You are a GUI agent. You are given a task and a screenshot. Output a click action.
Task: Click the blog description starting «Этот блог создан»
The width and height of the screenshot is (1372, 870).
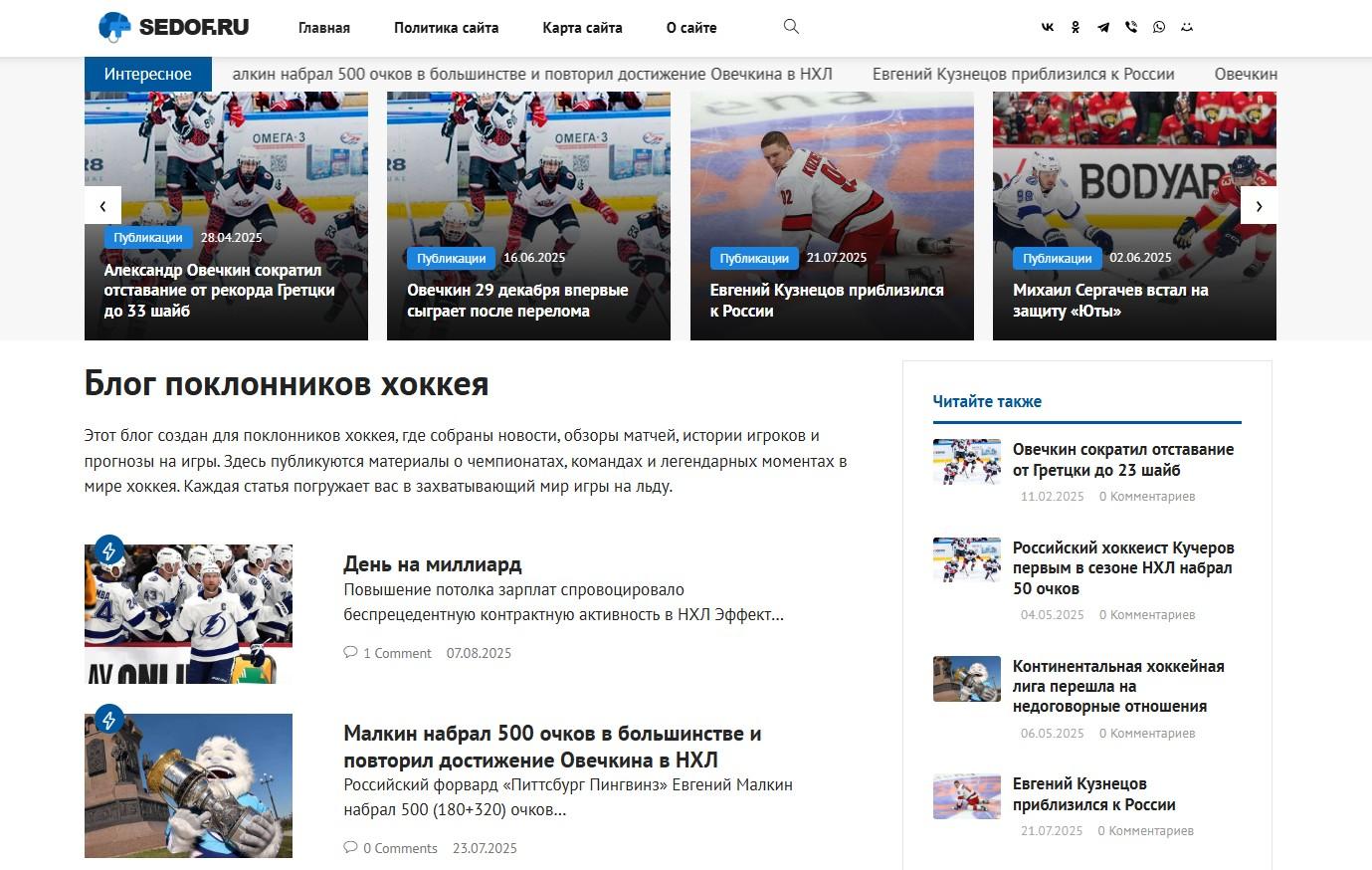(x=466, y=461)
